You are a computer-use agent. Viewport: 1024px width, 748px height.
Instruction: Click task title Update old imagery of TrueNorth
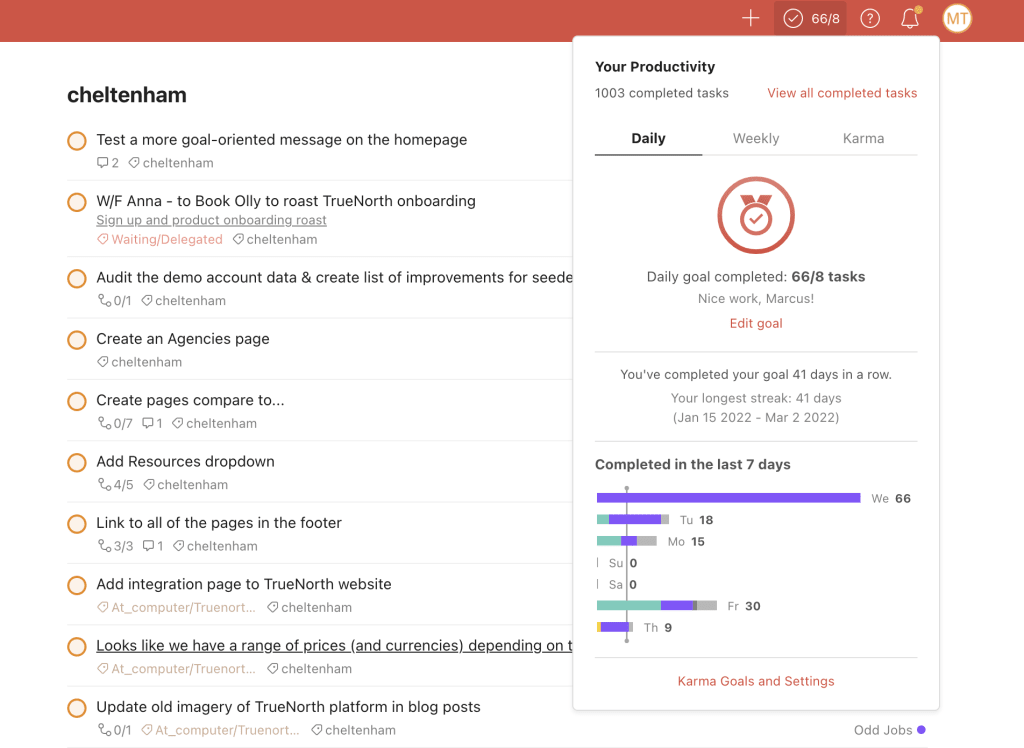[288, 707]
